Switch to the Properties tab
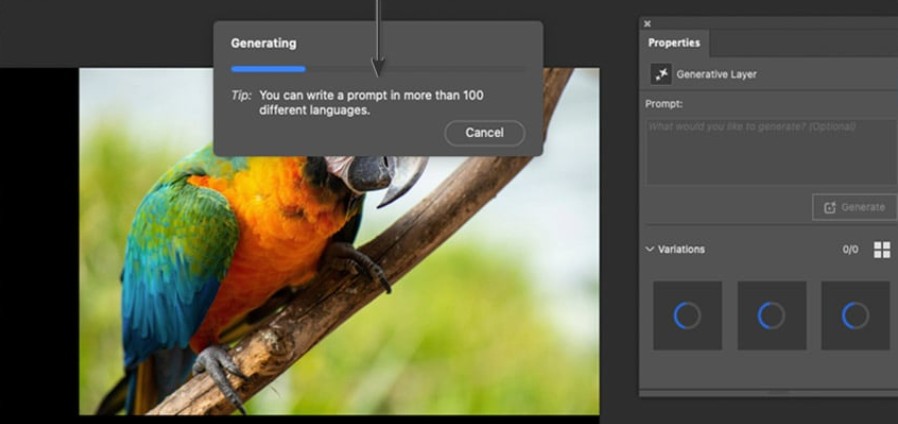Viewport: 898px width, 424px height. [673, 42]
